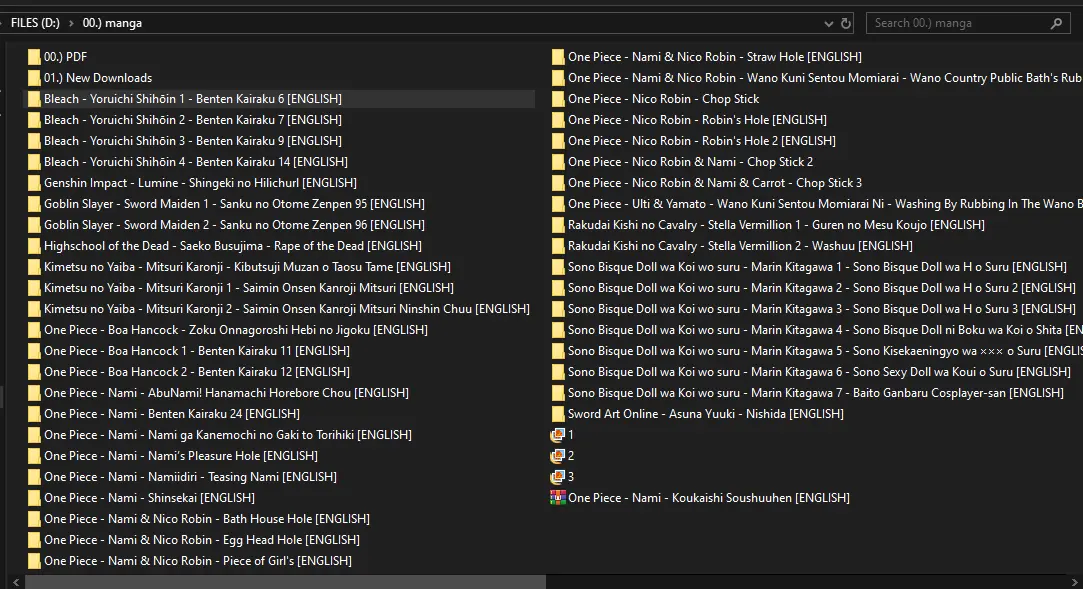Select the WinRAR archive One Piece - Nami - Koukaishi Soushuuhen

click(x=700, y=498)
